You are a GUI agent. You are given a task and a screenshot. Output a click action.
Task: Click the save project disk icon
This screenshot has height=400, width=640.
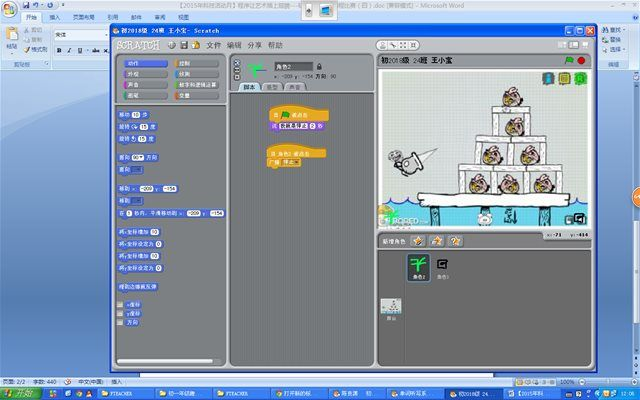point(184,45)
